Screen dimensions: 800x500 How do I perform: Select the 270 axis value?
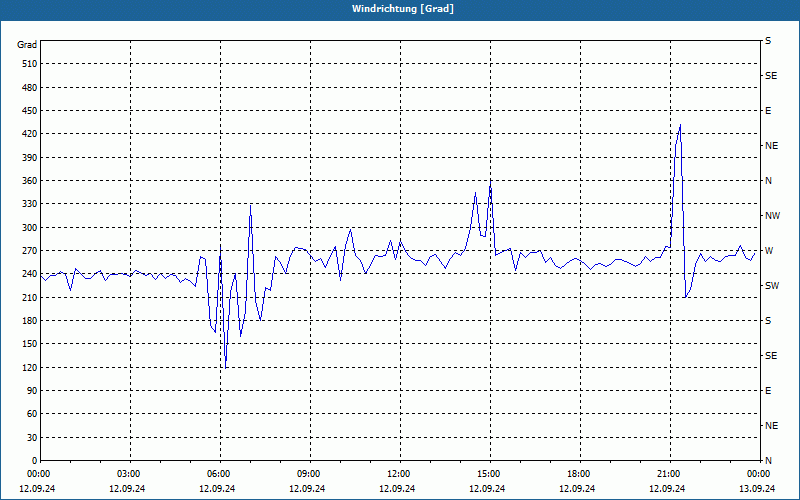click(30, 251)
